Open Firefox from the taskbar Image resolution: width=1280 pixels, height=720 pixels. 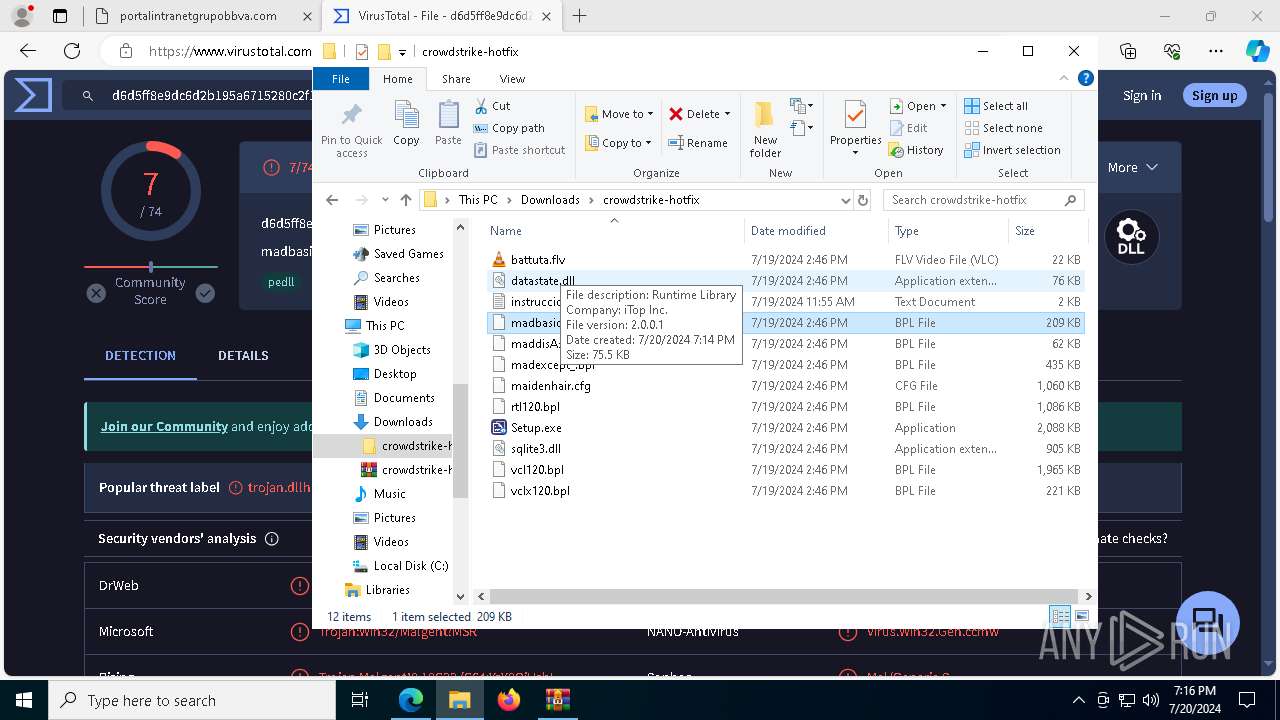coord(509,700)
